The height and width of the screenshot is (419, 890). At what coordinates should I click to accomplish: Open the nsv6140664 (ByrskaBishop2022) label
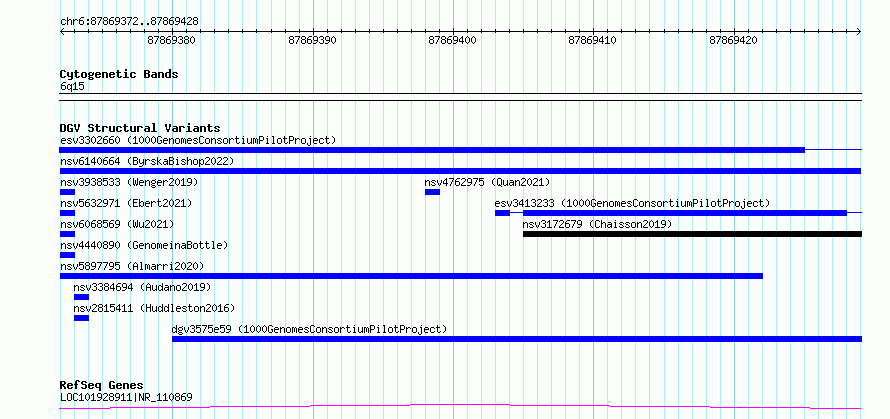[147, 161]
